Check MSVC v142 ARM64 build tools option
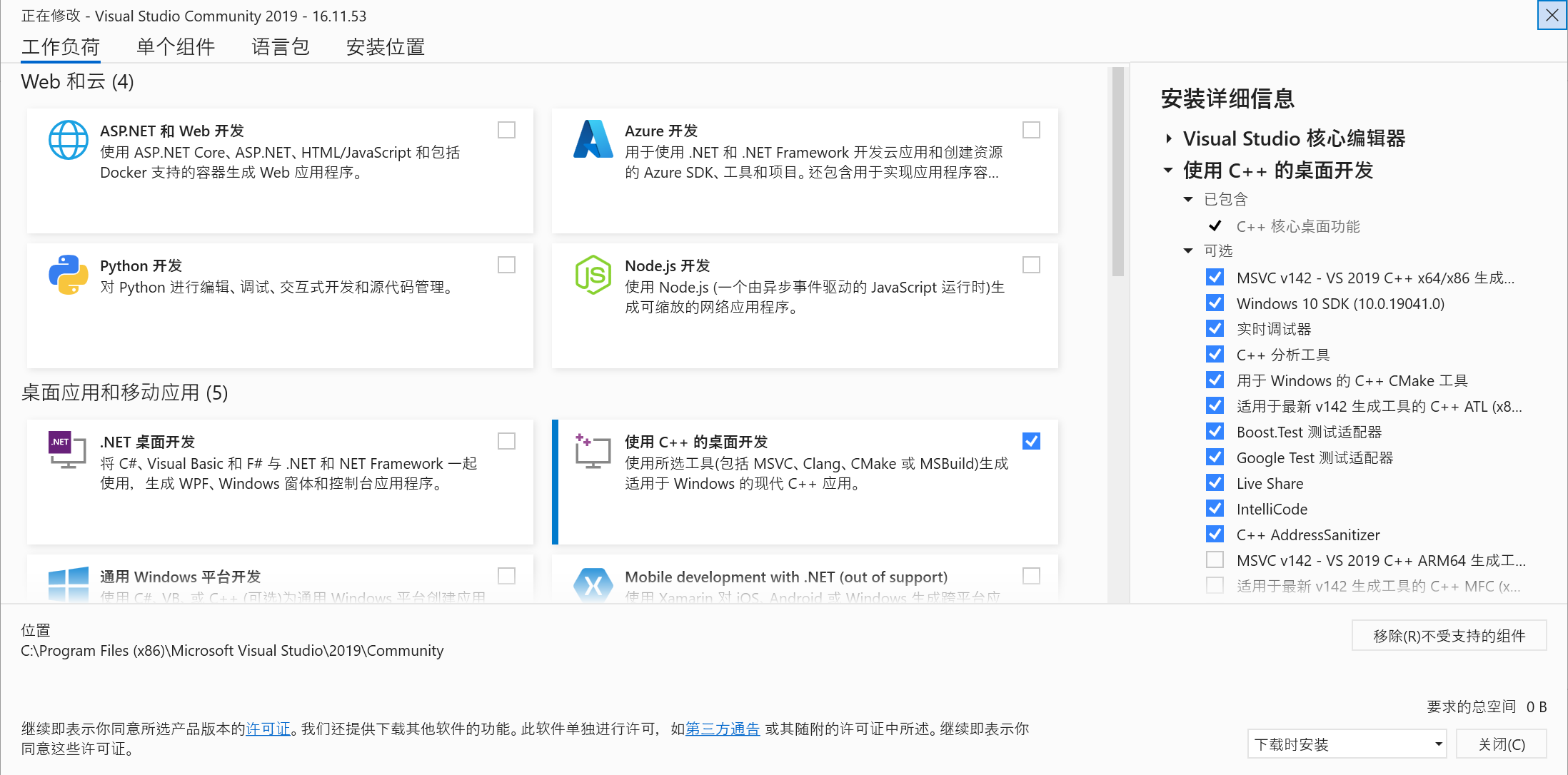 [1215, 560]
